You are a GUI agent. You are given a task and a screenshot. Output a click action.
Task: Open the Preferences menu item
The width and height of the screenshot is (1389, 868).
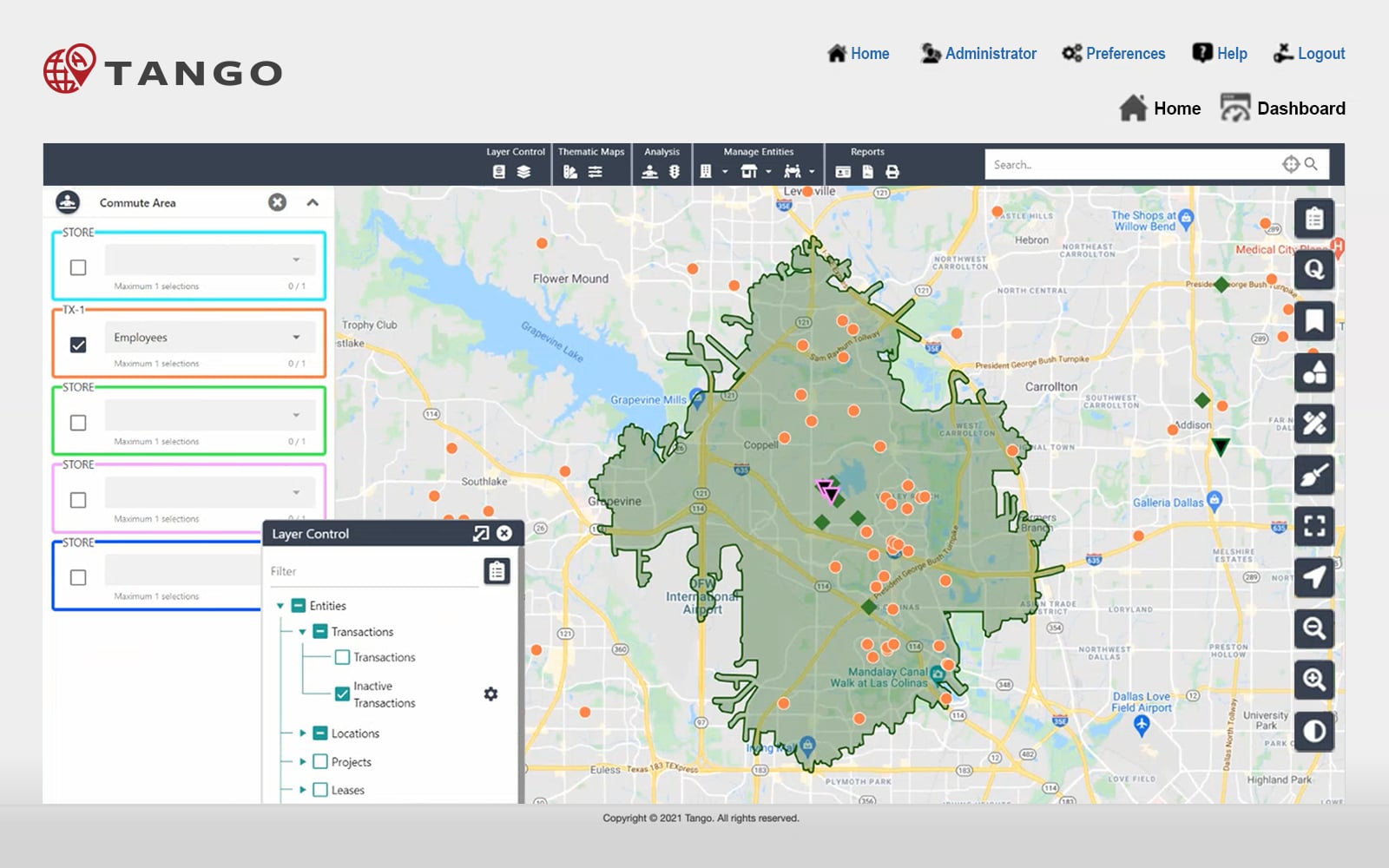(1114, 54)
